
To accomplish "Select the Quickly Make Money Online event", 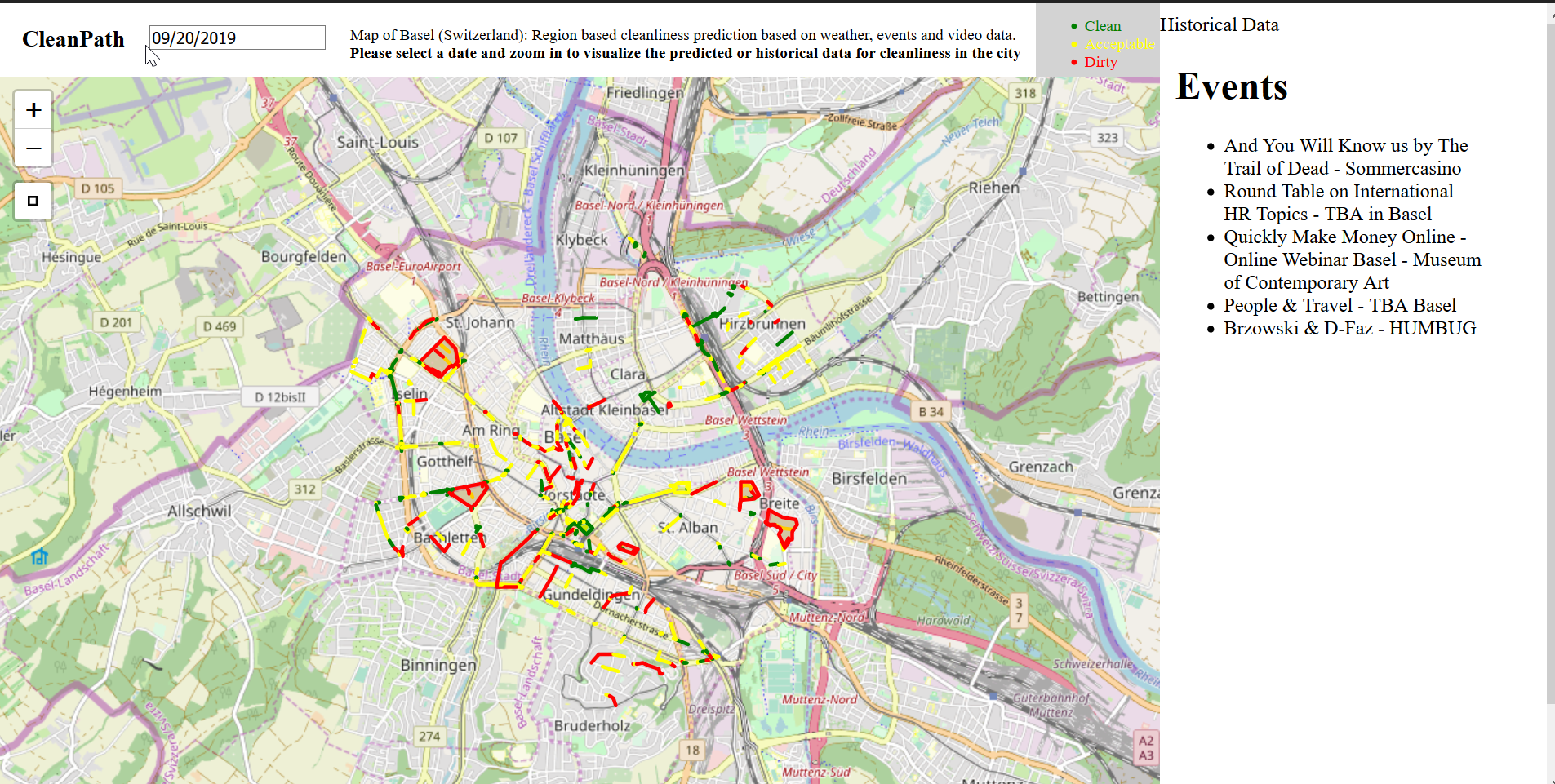I will tap(1352, 259).
